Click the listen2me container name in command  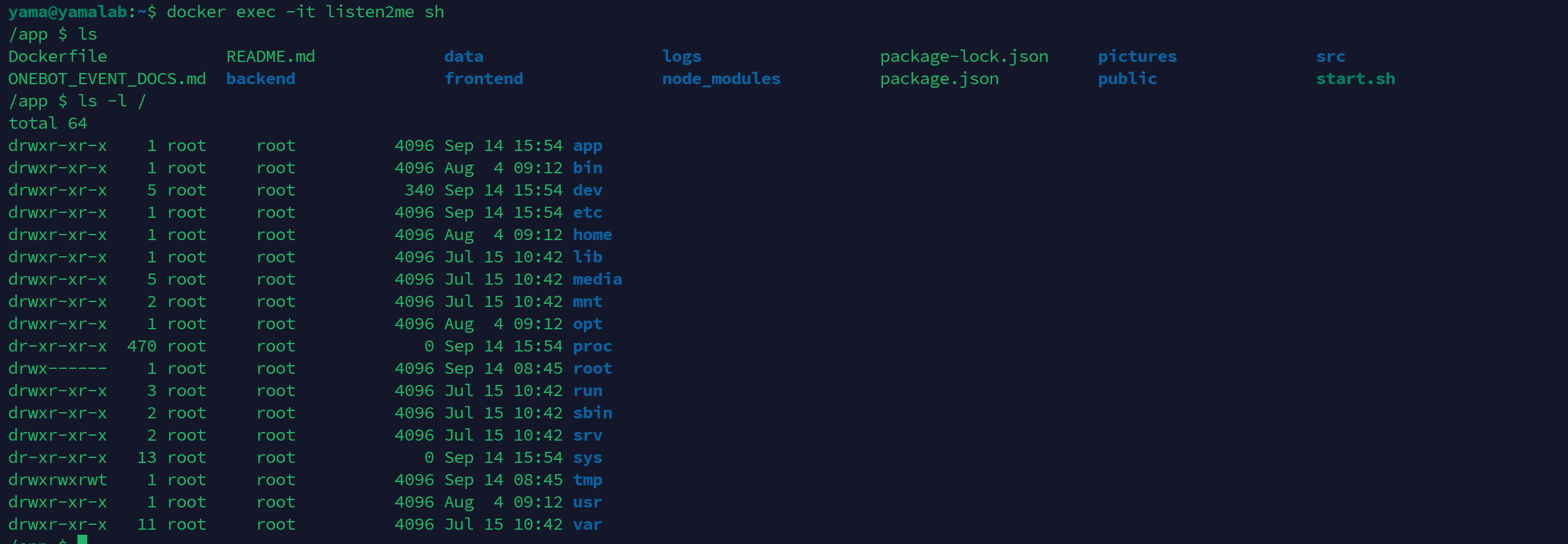pyautogui.click(x=370, y=12)
